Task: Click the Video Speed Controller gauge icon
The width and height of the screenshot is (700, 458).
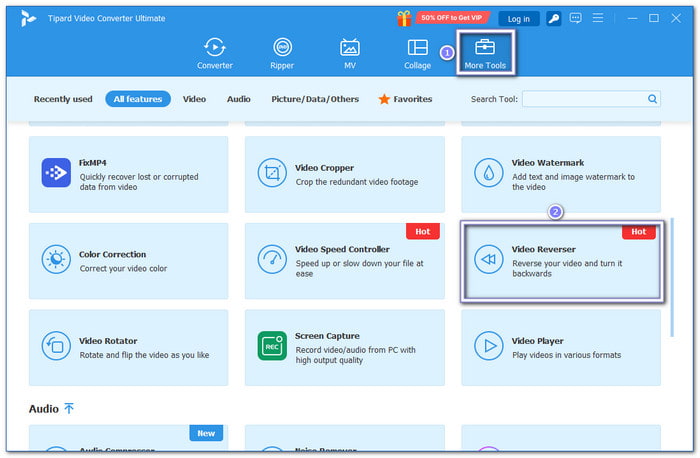Action: pos(272,259)
